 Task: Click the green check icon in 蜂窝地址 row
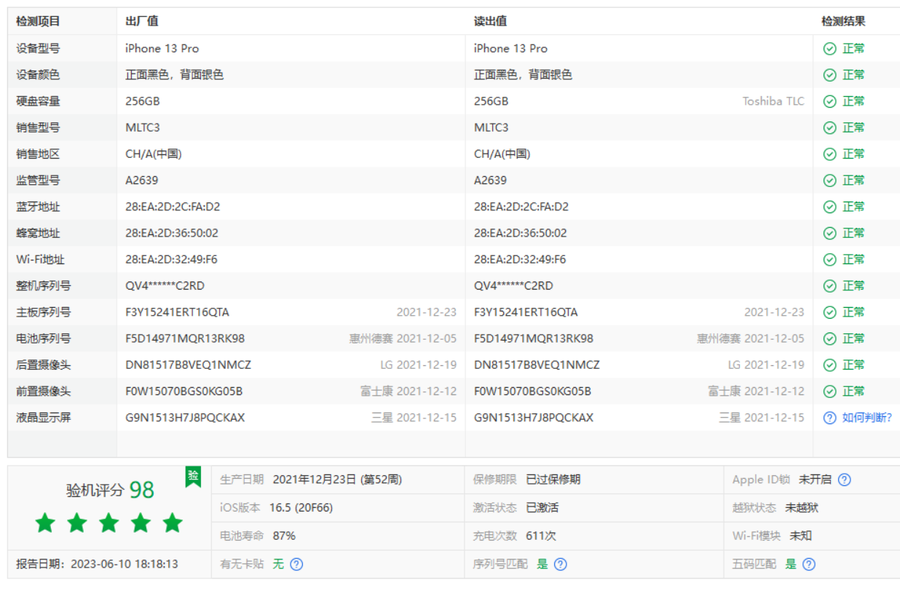[829, 234]
